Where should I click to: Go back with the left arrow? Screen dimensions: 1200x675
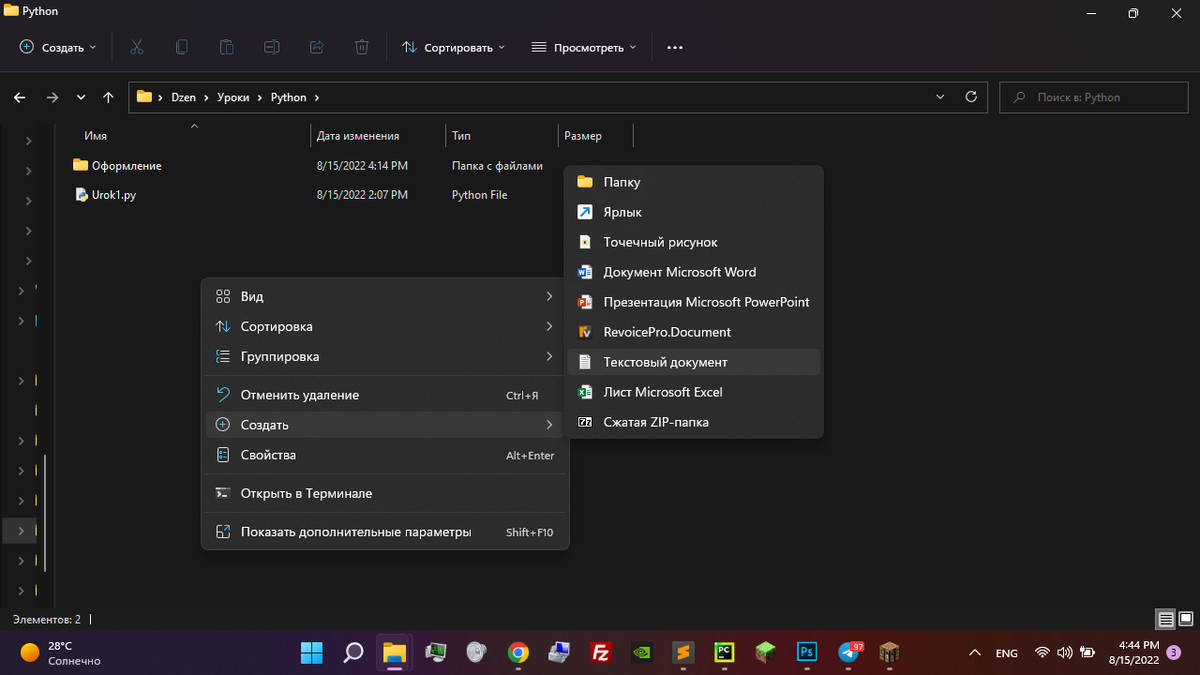click(x=19, y=97)
